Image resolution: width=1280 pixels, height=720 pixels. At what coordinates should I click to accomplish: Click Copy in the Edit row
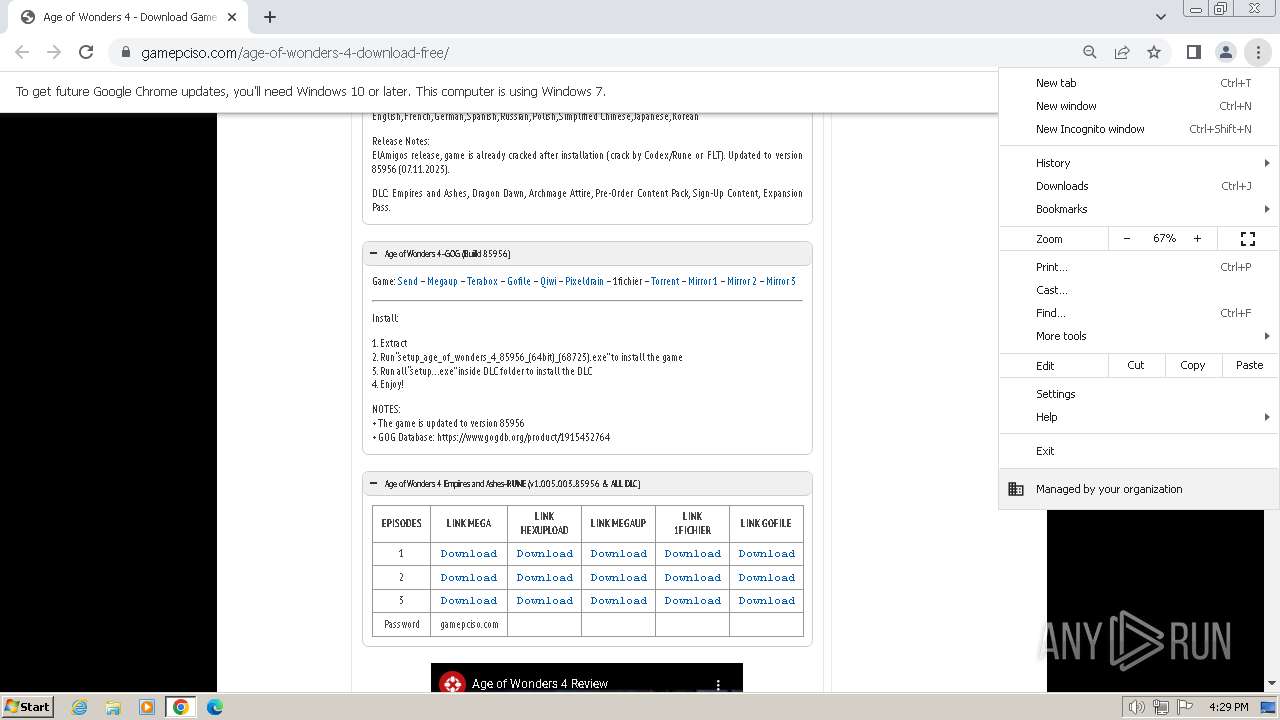click(x=1193, y=365)
